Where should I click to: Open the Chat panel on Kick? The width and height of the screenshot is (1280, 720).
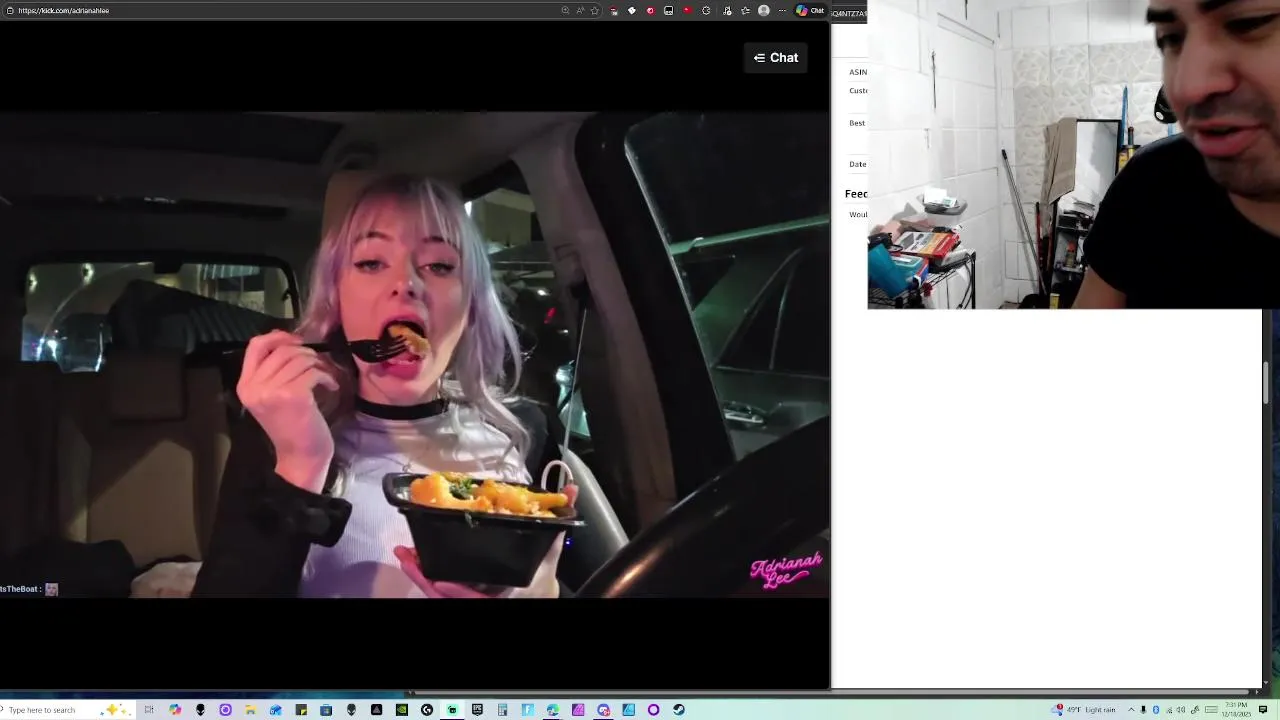[776, 57]
